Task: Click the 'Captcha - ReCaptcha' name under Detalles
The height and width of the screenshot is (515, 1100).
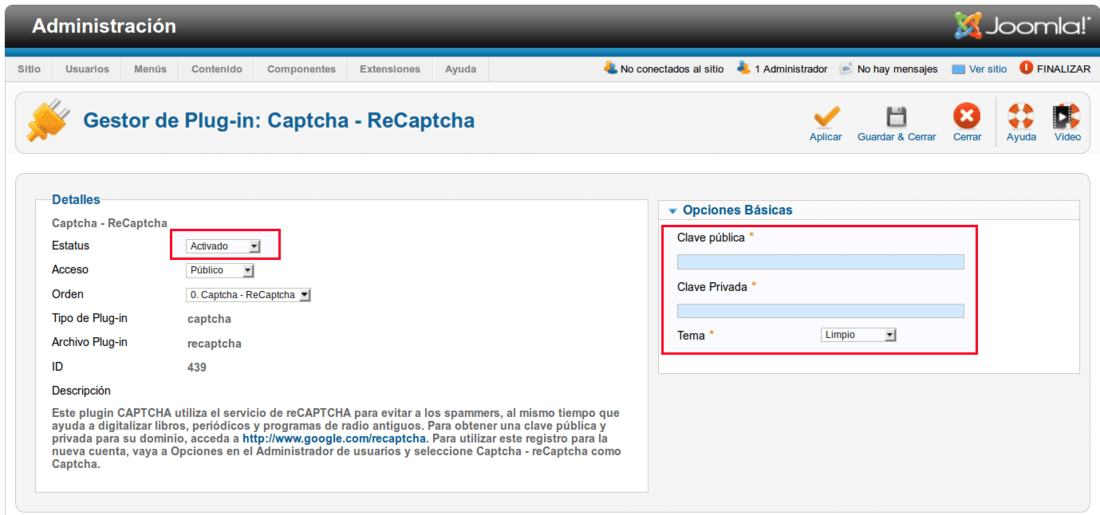Action: pos(109,223)
